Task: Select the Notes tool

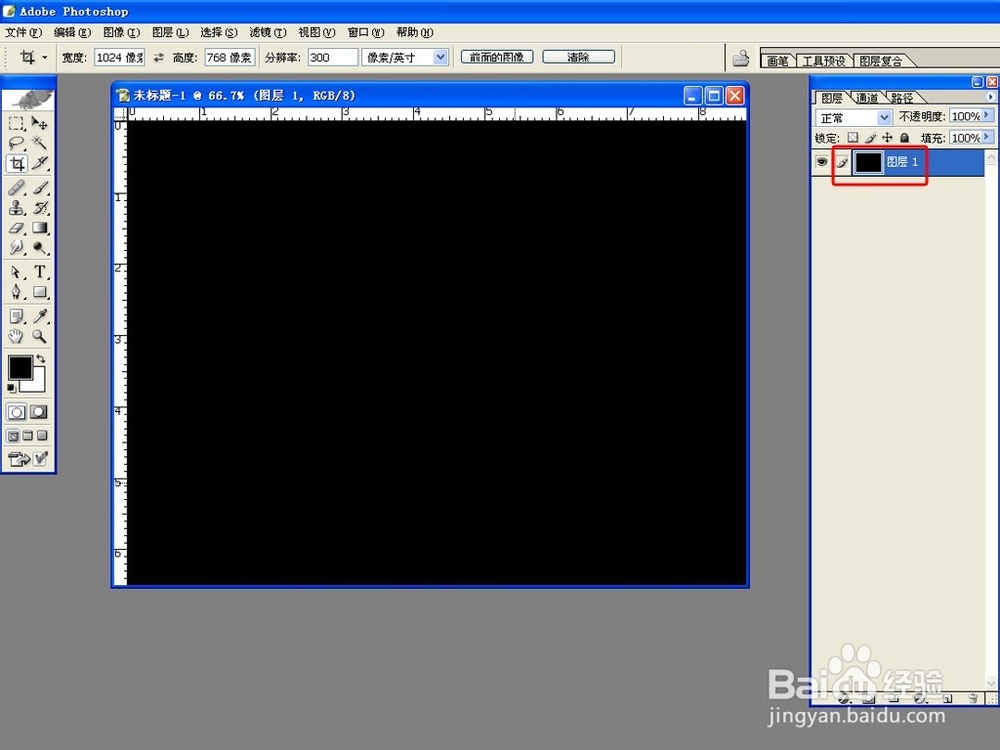Action: click(17, 316)
